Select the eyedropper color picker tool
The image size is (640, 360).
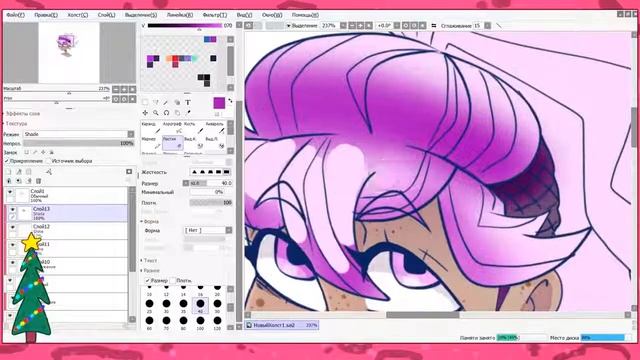pyautogui.click(x=188, y=113)
